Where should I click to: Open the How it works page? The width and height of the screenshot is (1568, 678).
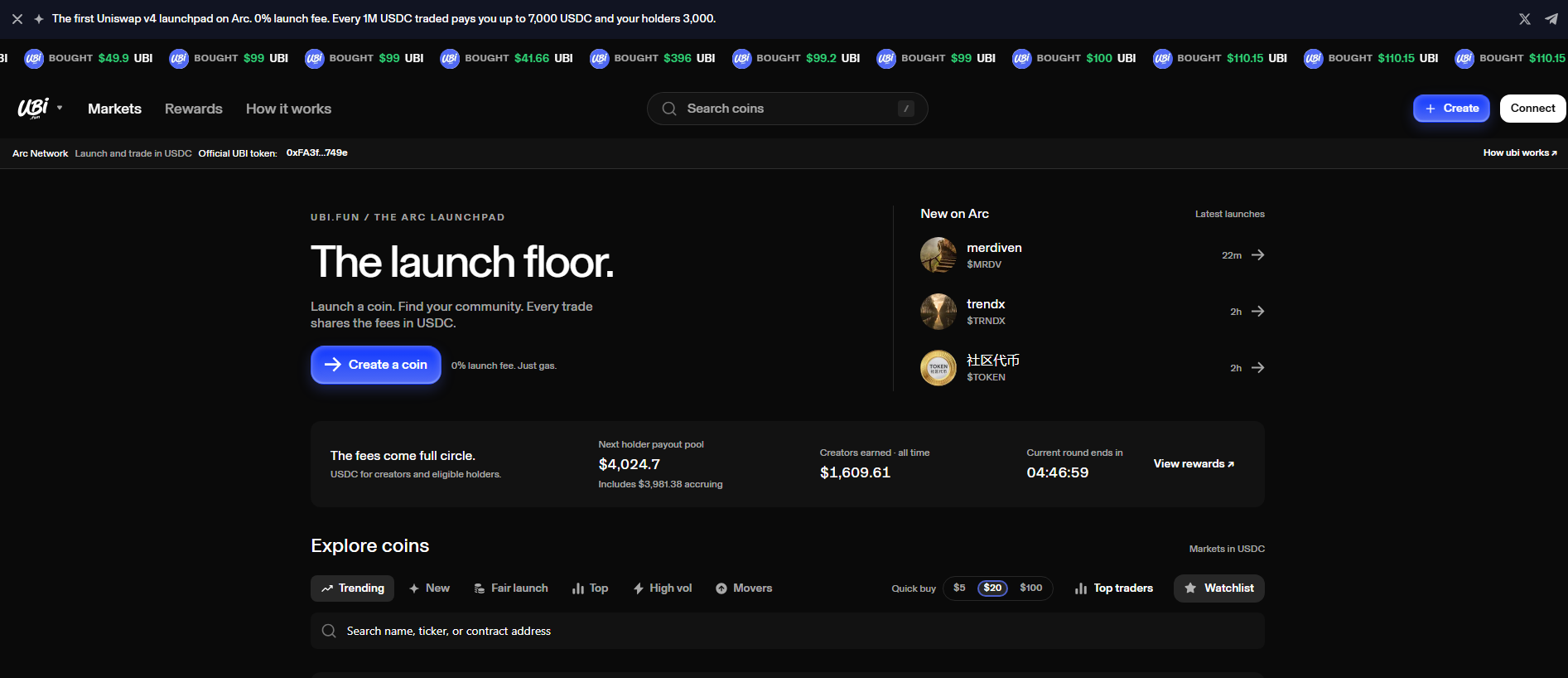coord(288,109)
